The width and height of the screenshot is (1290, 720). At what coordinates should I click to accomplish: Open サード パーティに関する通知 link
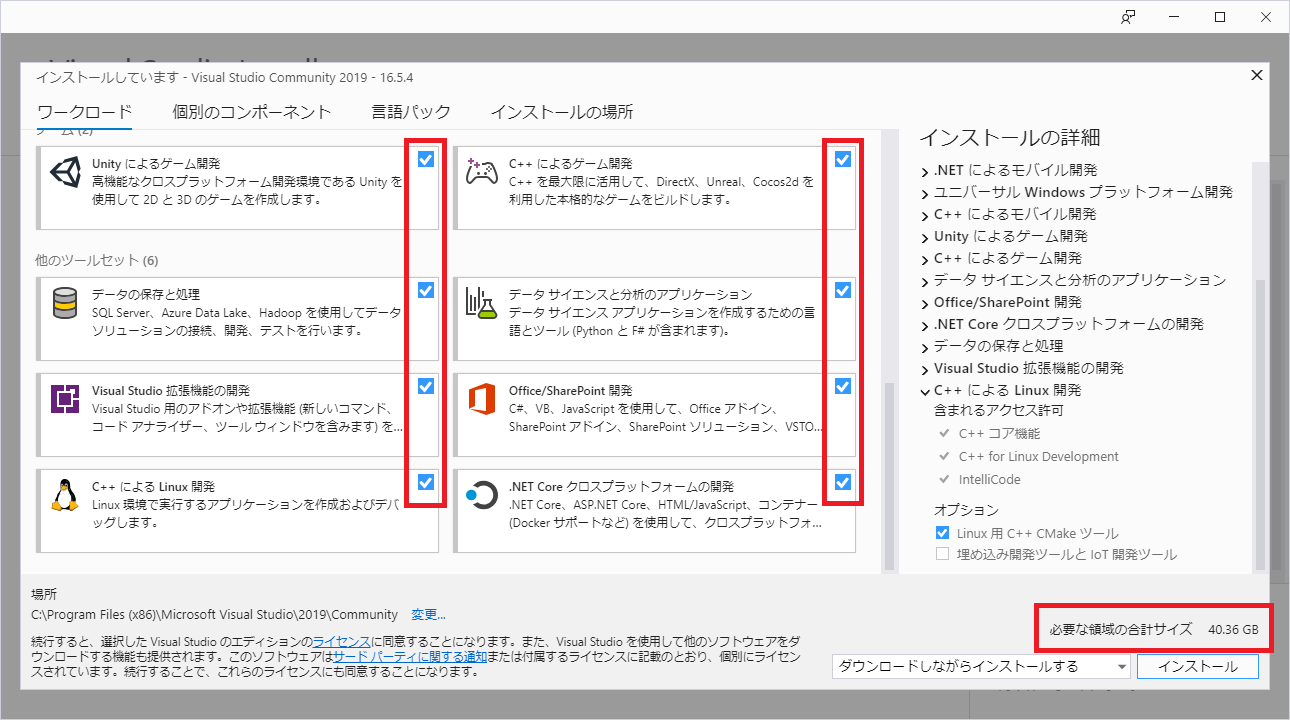tap(410, 656)
